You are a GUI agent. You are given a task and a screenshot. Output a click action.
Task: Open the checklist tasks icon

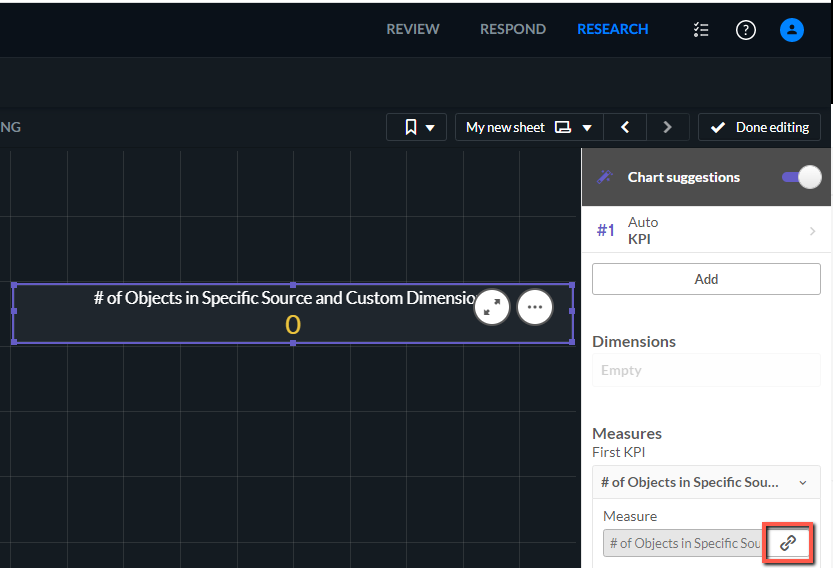coord(701,30)
